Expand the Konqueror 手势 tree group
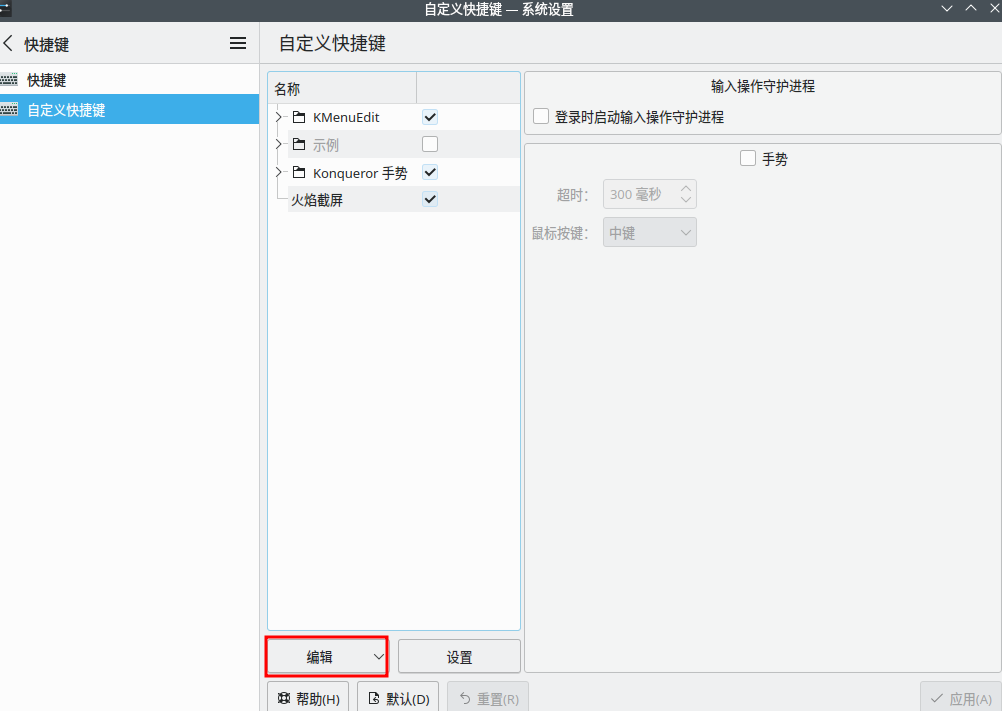The height and width of the screenshot is (711, 1002). pyautogui.click(x=279, y=172)
